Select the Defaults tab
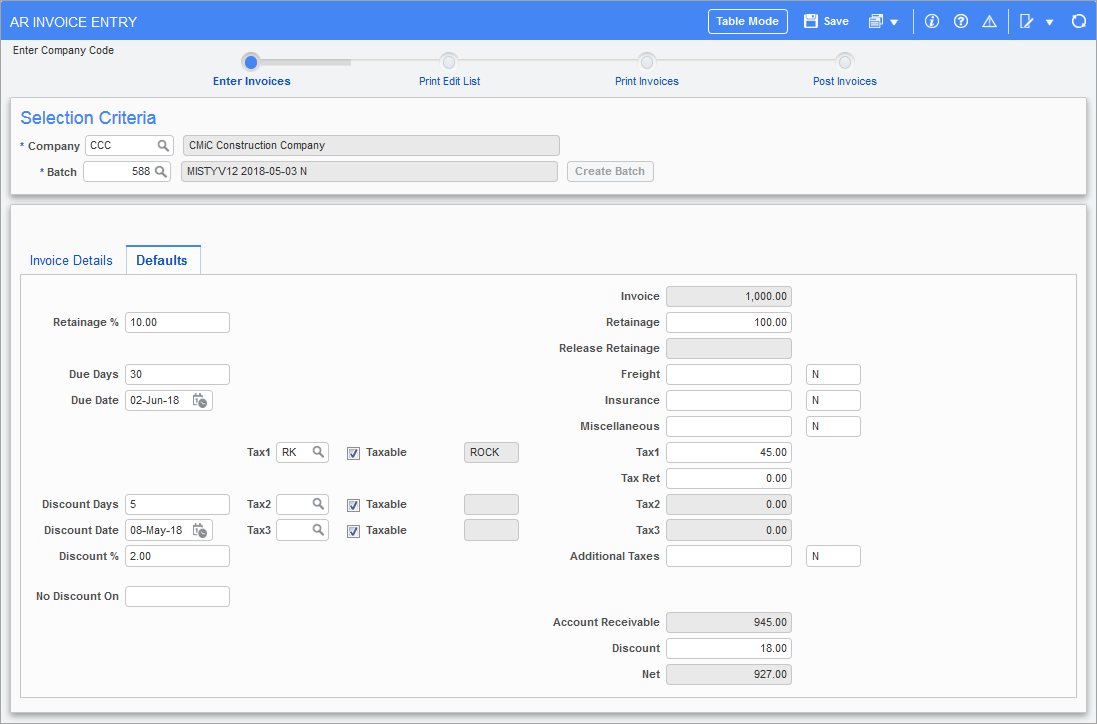 [x=162, y=260]
